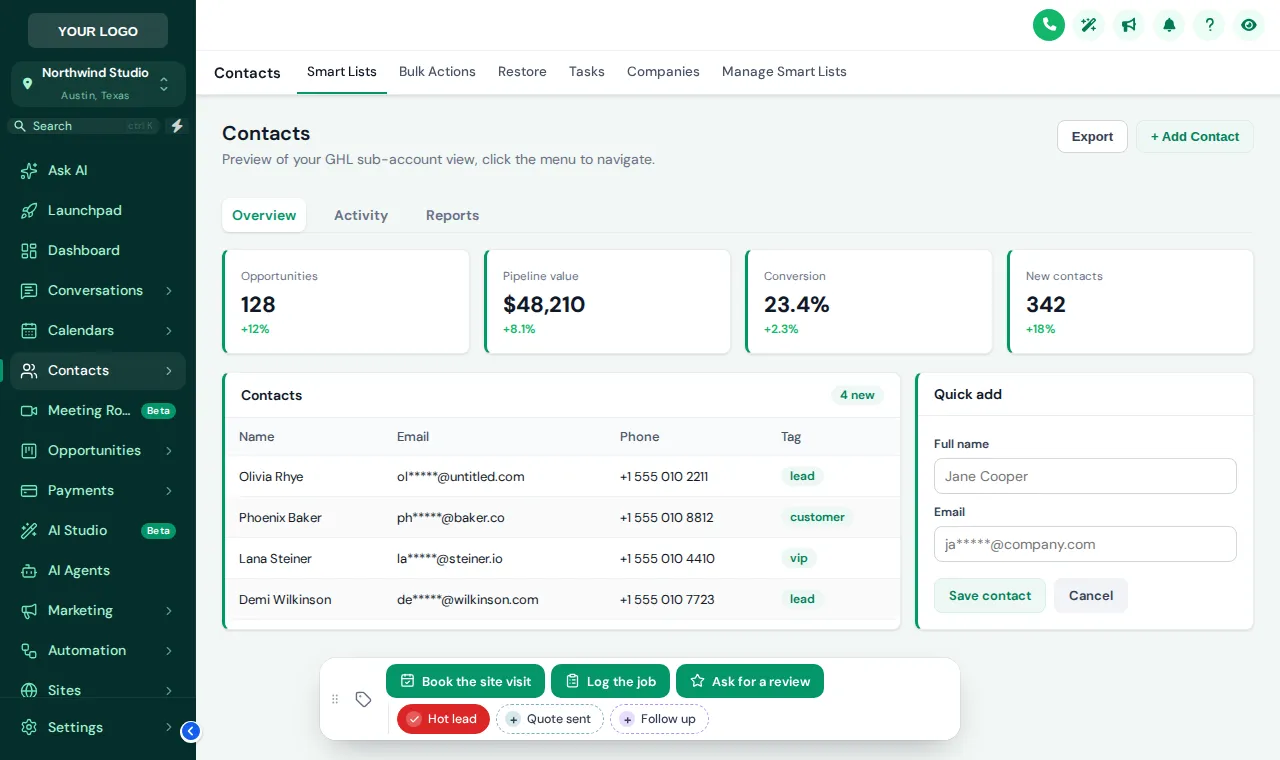The width and height of the screenshot is (1280, 760).
Task: Open AI Studio in sidebar
Action: pos(98,530)
